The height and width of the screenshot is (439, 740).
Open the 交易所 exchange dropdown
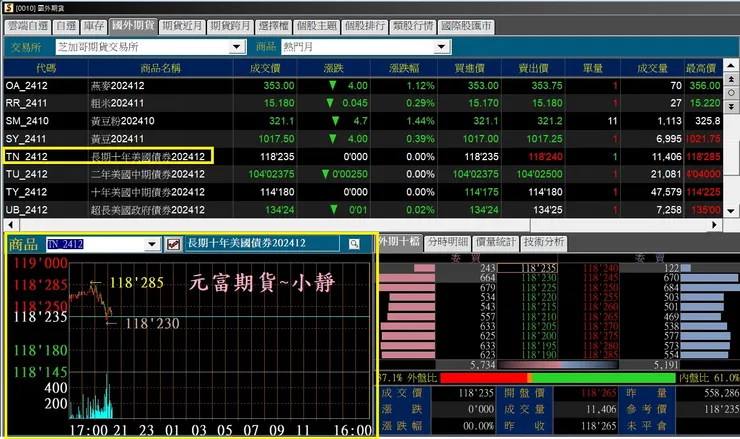(237, 47)
